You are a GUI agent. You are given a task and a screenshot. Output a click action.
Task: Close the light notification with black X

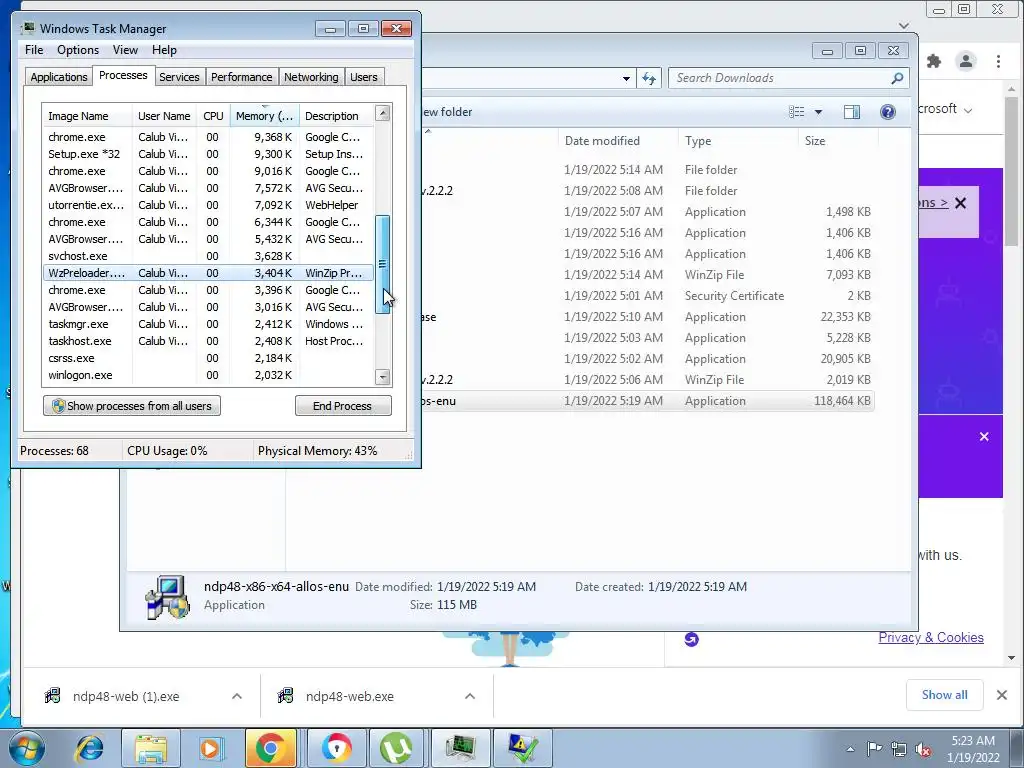pyautogui.click(x=961, y=203)
